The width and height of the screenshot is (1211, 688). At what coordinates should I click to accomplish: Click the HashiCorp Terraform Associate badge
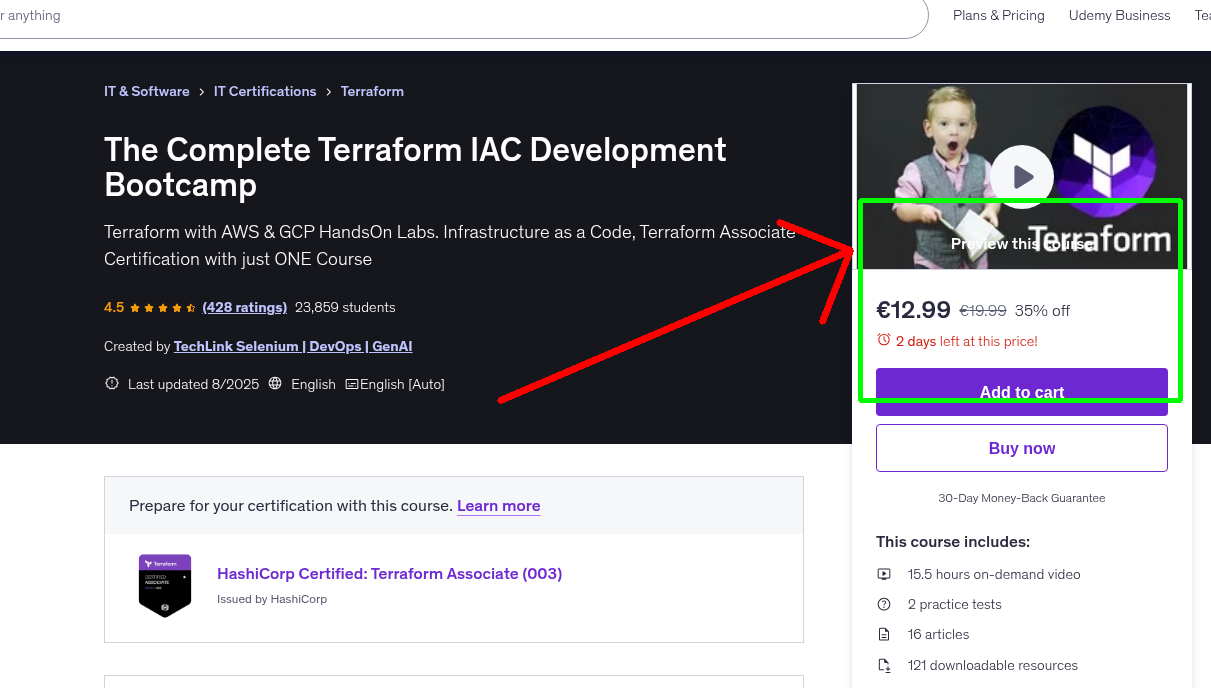click(164, 585)
